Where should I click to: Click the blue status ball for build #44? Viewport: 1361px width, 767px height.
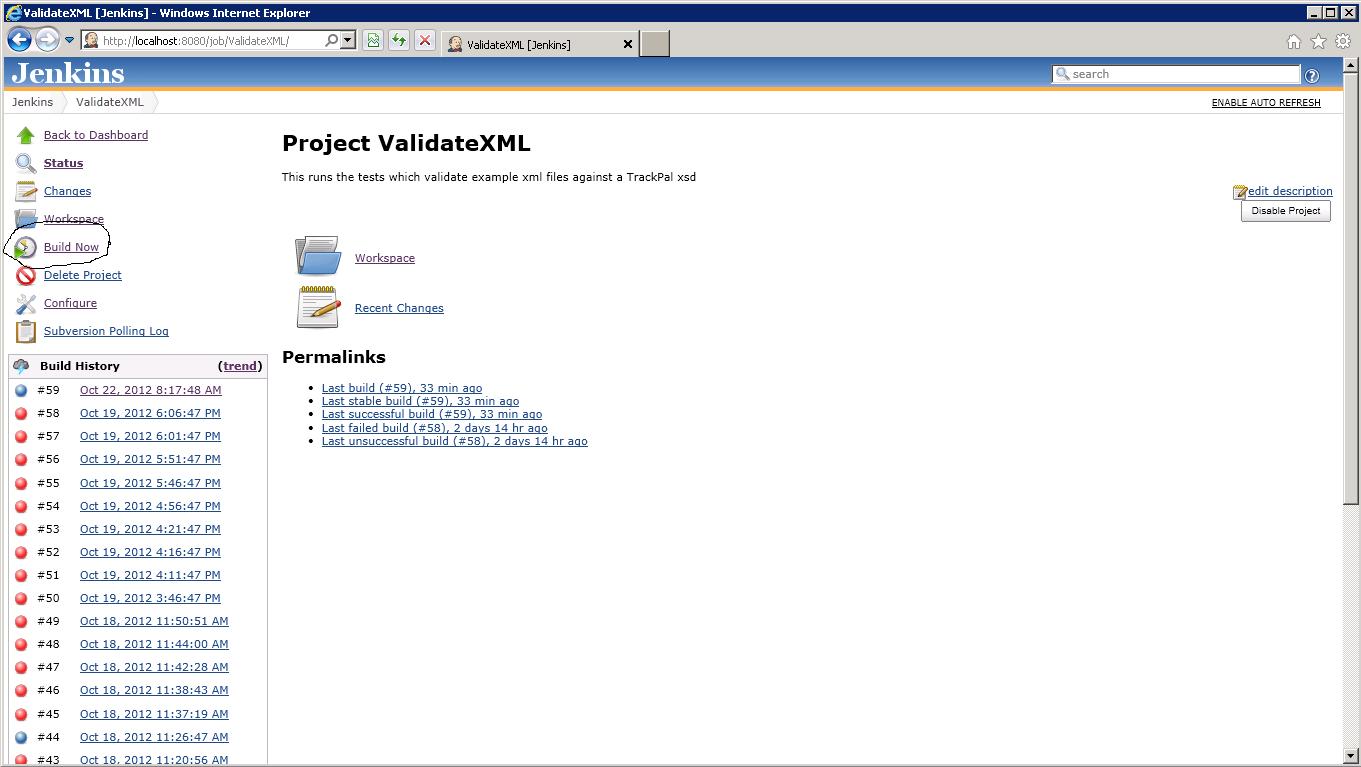(x=21, y=737)
